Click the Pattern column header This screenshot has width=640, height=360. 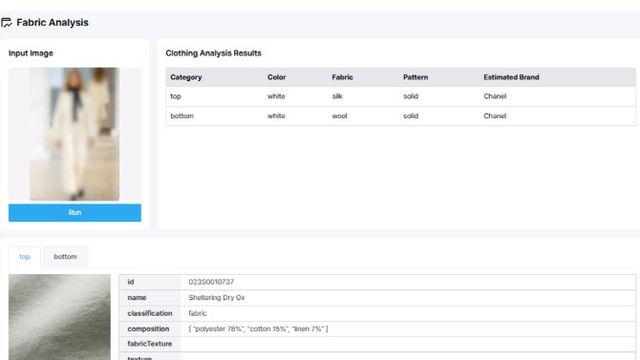[x=416, y=77]
